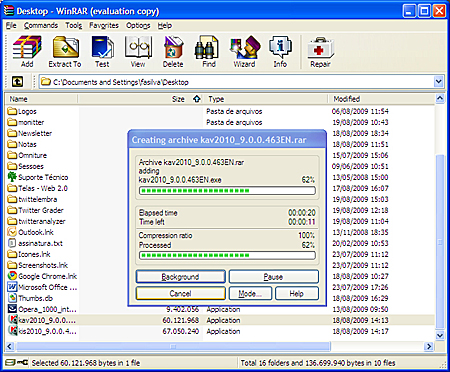Select the Logos folder icon
The height and width of the screenshot is (372, 450).
click(x=12, y=111)
